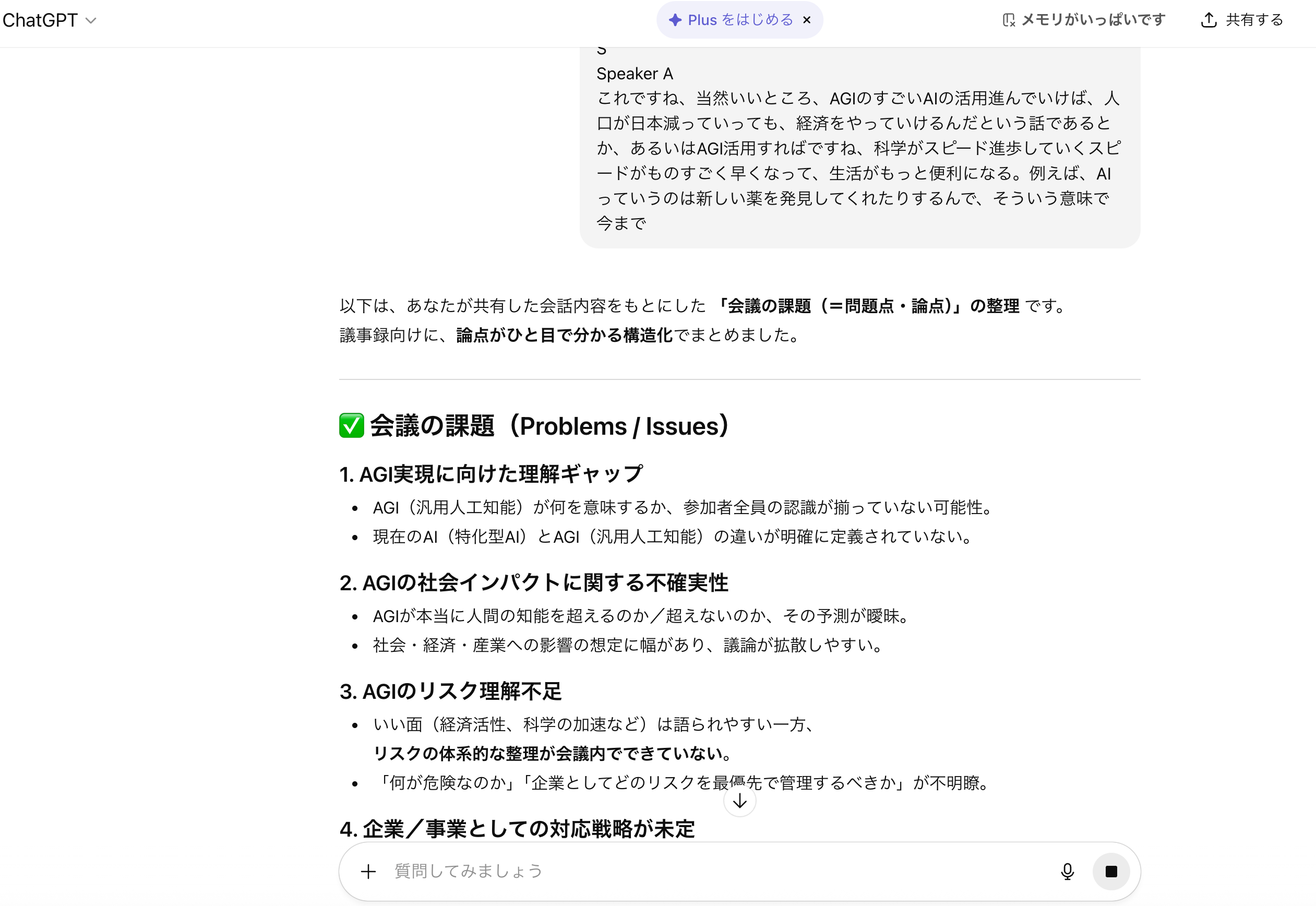
Task: Toggle dictation mode in the composer
Action: point(1068,871)
